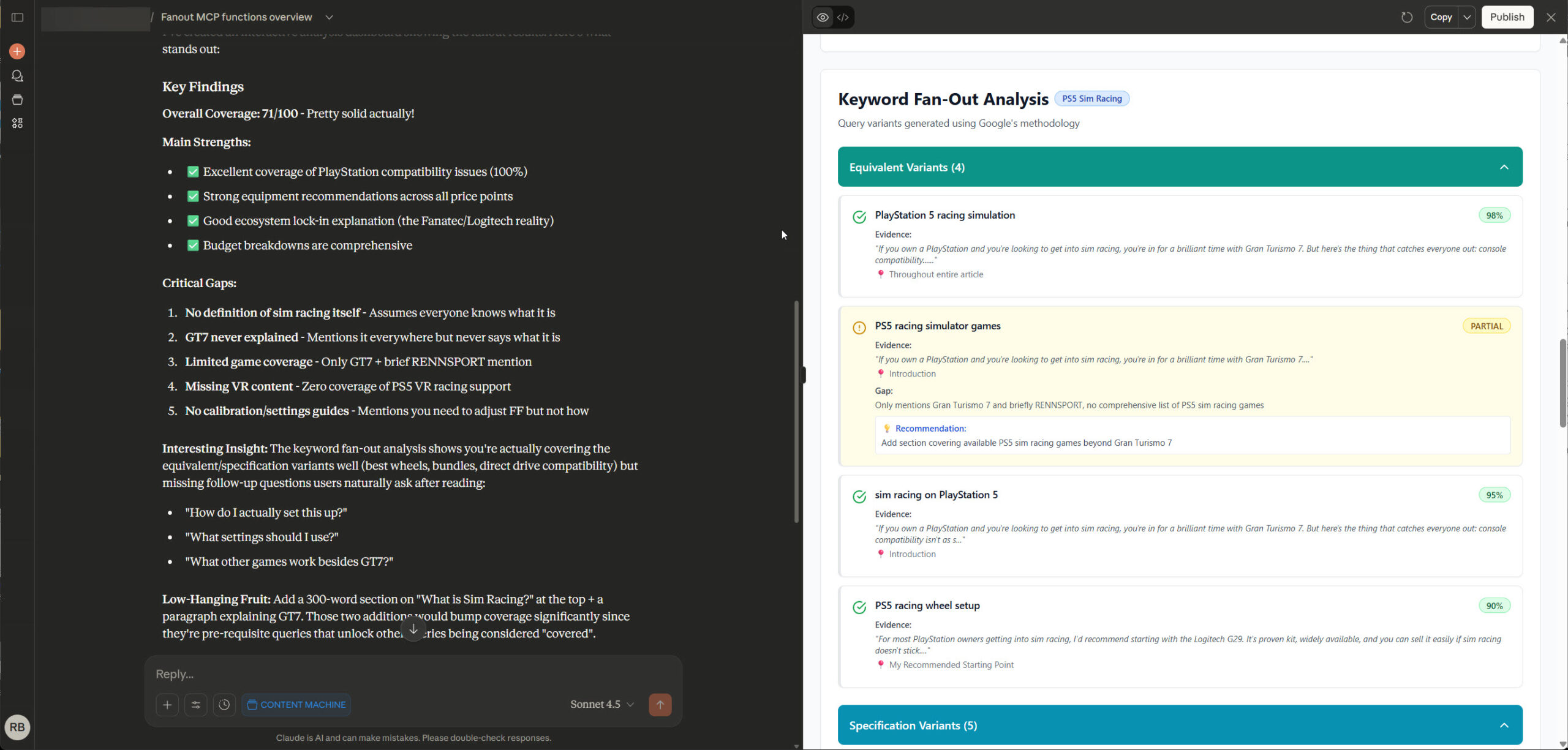Send the message with arrow button
Image resolution: width=1568 pixels, height=750 pixels.
tap(660, 705)
